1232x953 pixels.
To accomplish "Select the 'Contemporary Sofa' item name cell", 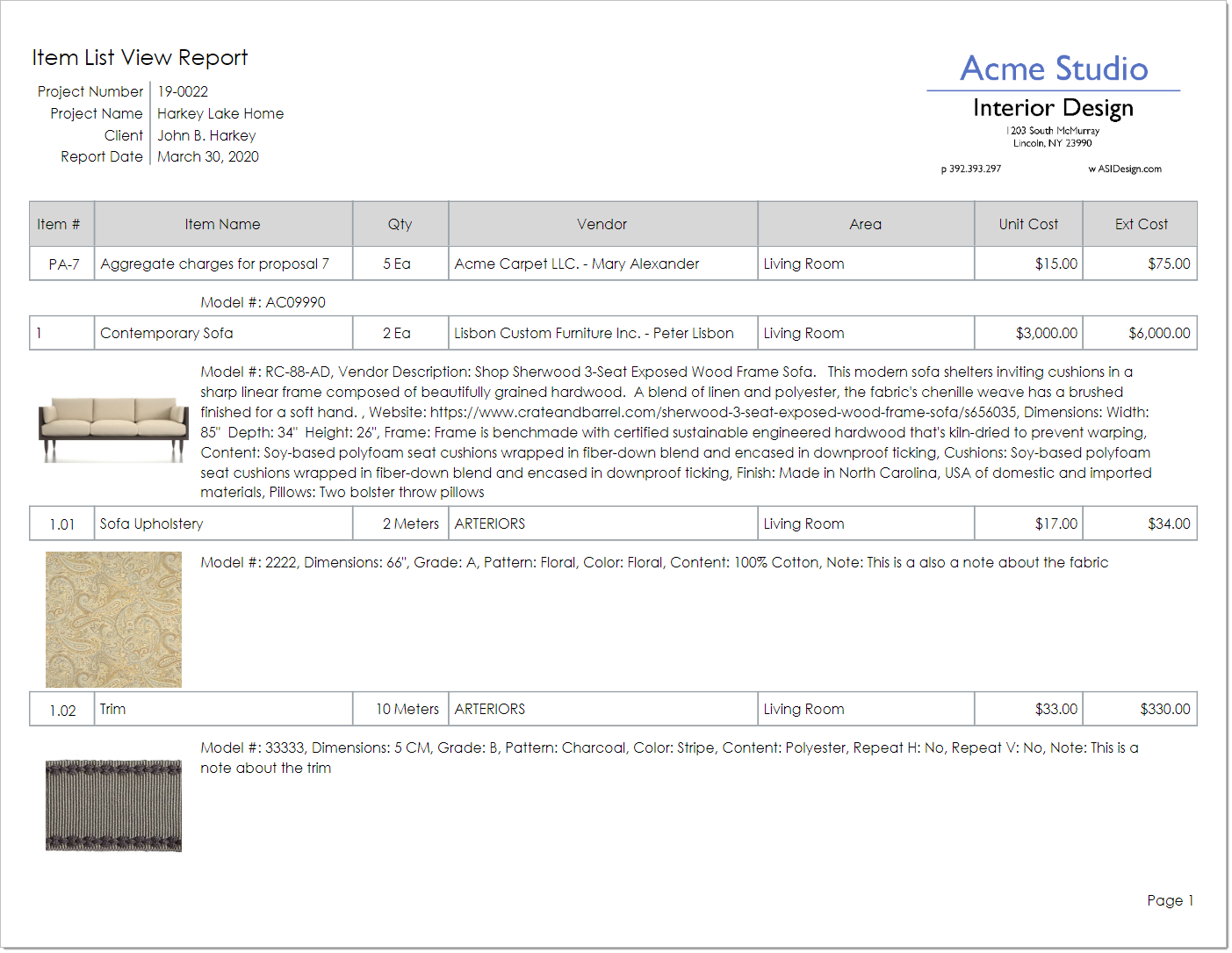I will (x=223, y=333).
